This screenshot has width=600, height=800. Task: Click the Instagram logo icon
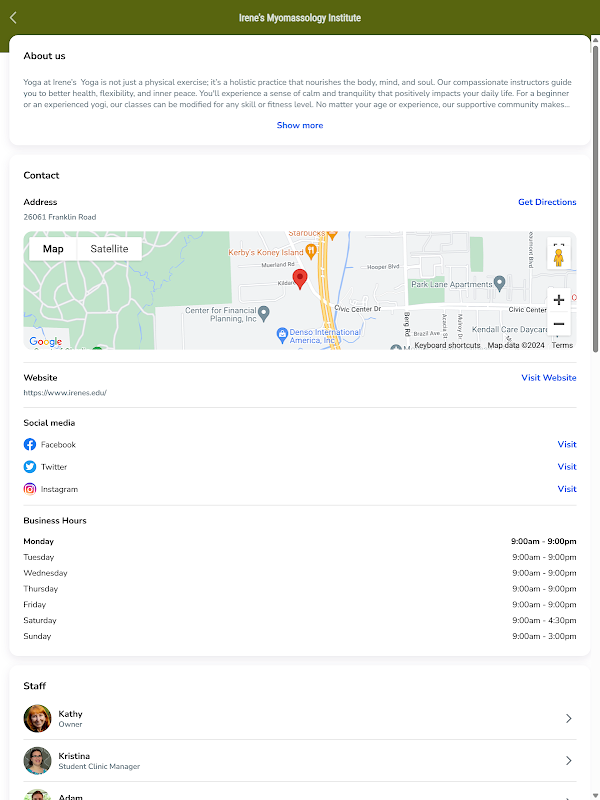[30, 489]
